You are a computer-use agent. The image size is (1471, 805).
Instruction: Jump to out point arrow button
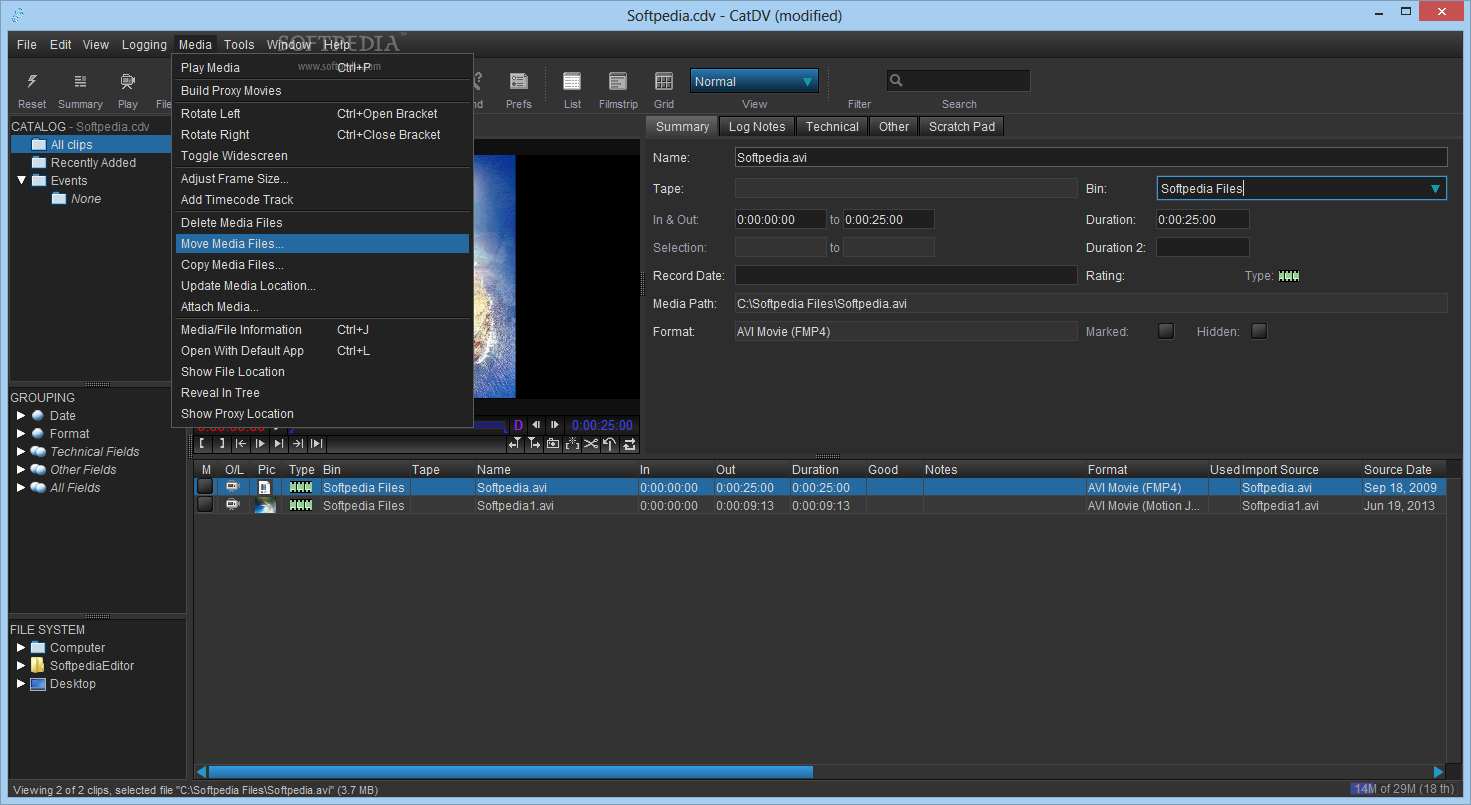tap(298, 443)
